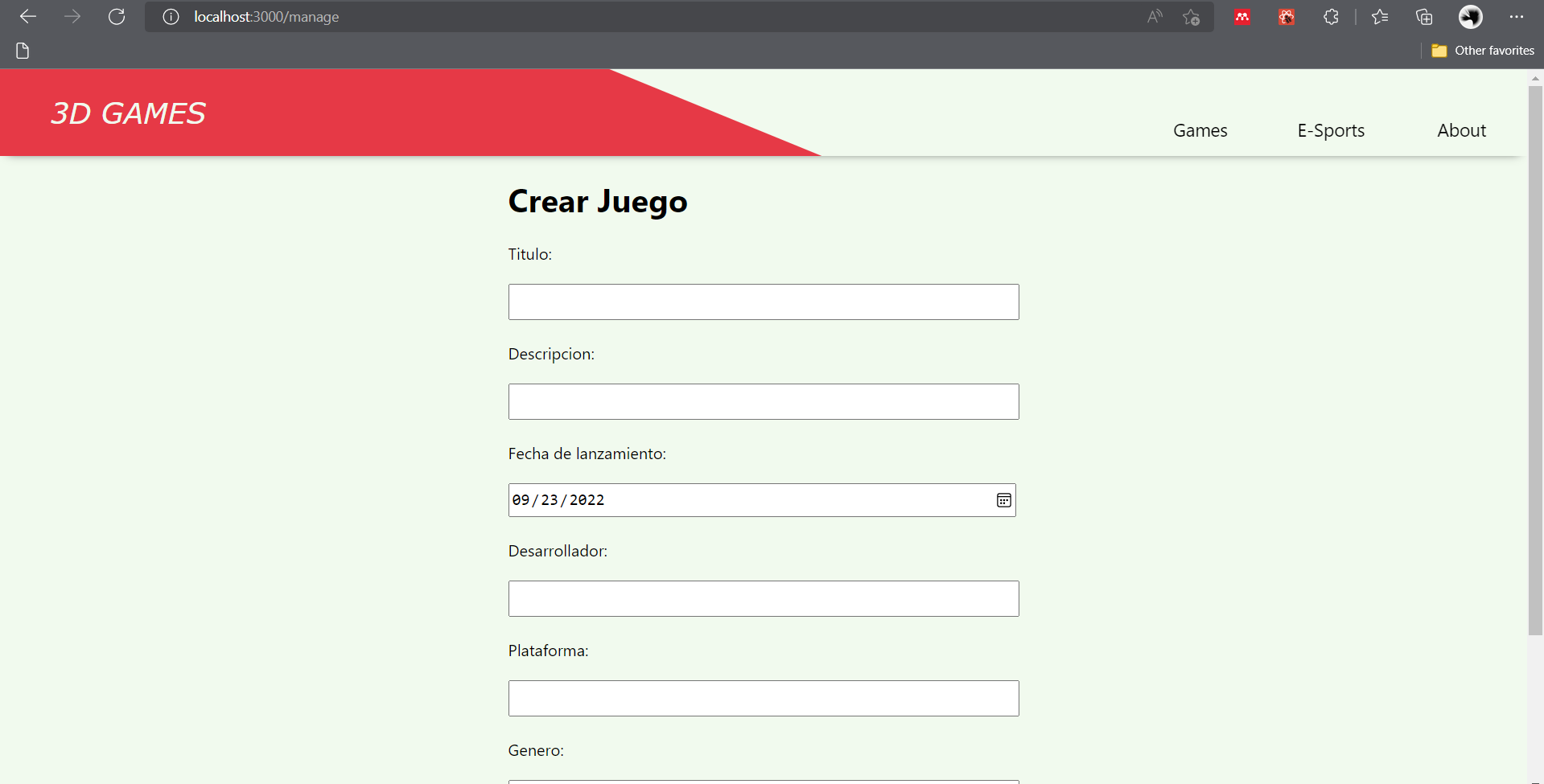Open the Extensions puzzle piece menu
Image resolution: width=1544 pixels, height=784 pixels.
[1331, 17]
